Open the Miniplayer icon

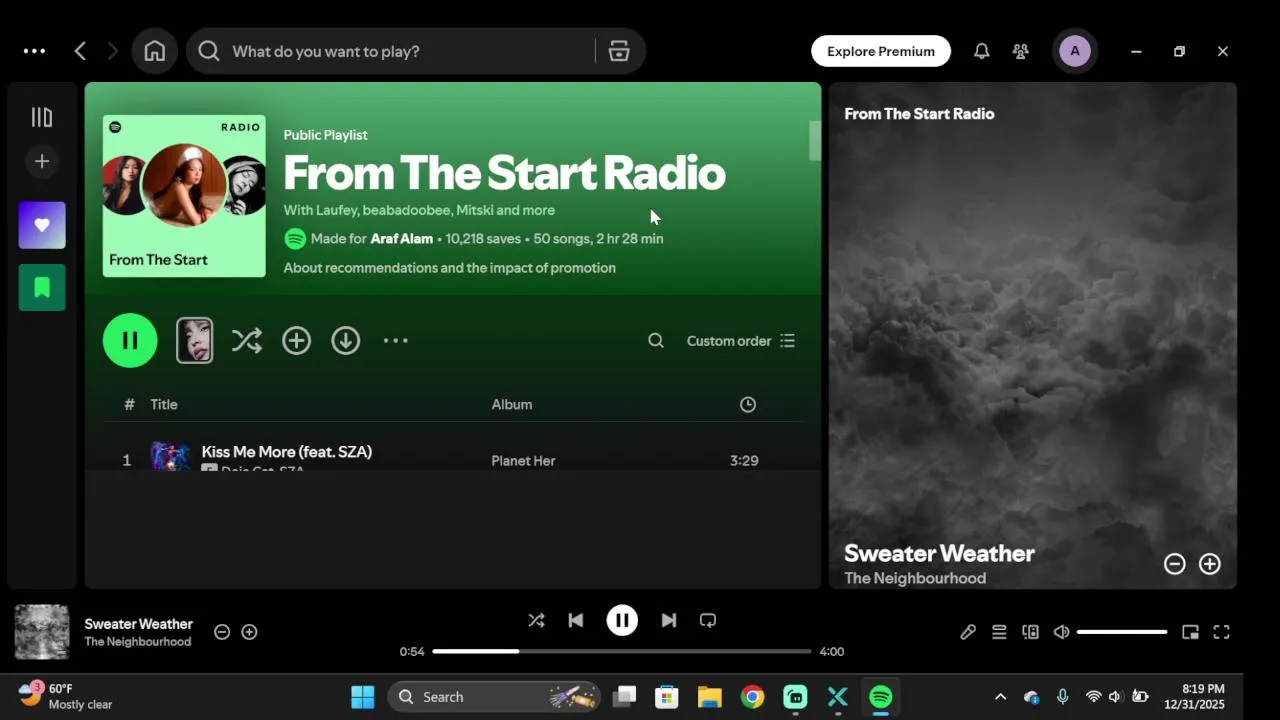click(1190, 632)
